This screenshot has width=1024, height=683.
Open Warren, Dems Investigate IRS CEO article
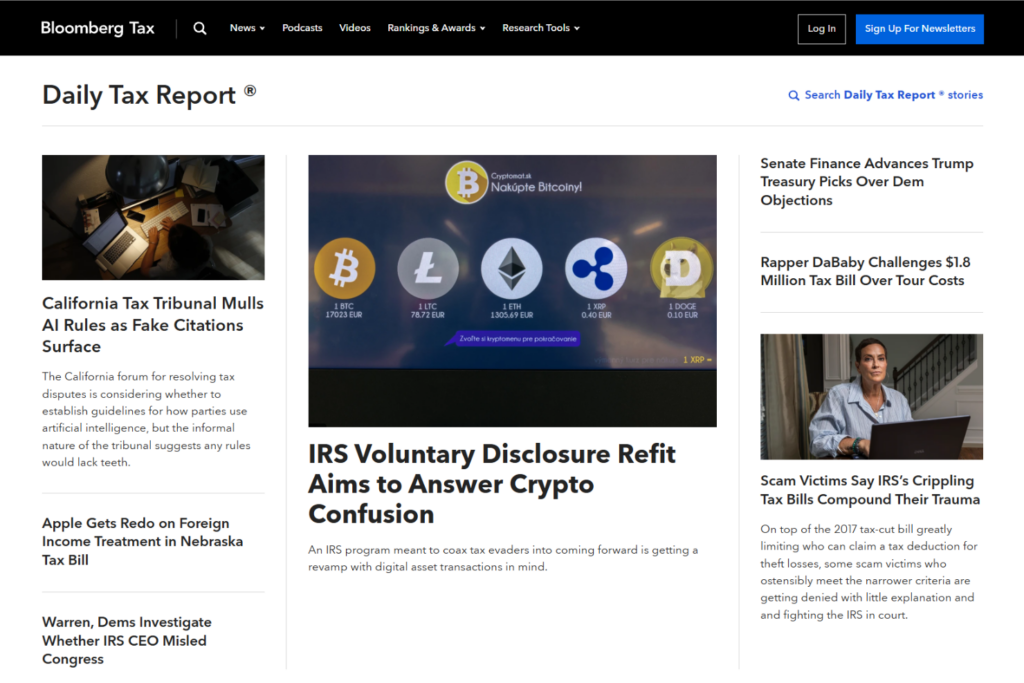click(x=127, y=640)
